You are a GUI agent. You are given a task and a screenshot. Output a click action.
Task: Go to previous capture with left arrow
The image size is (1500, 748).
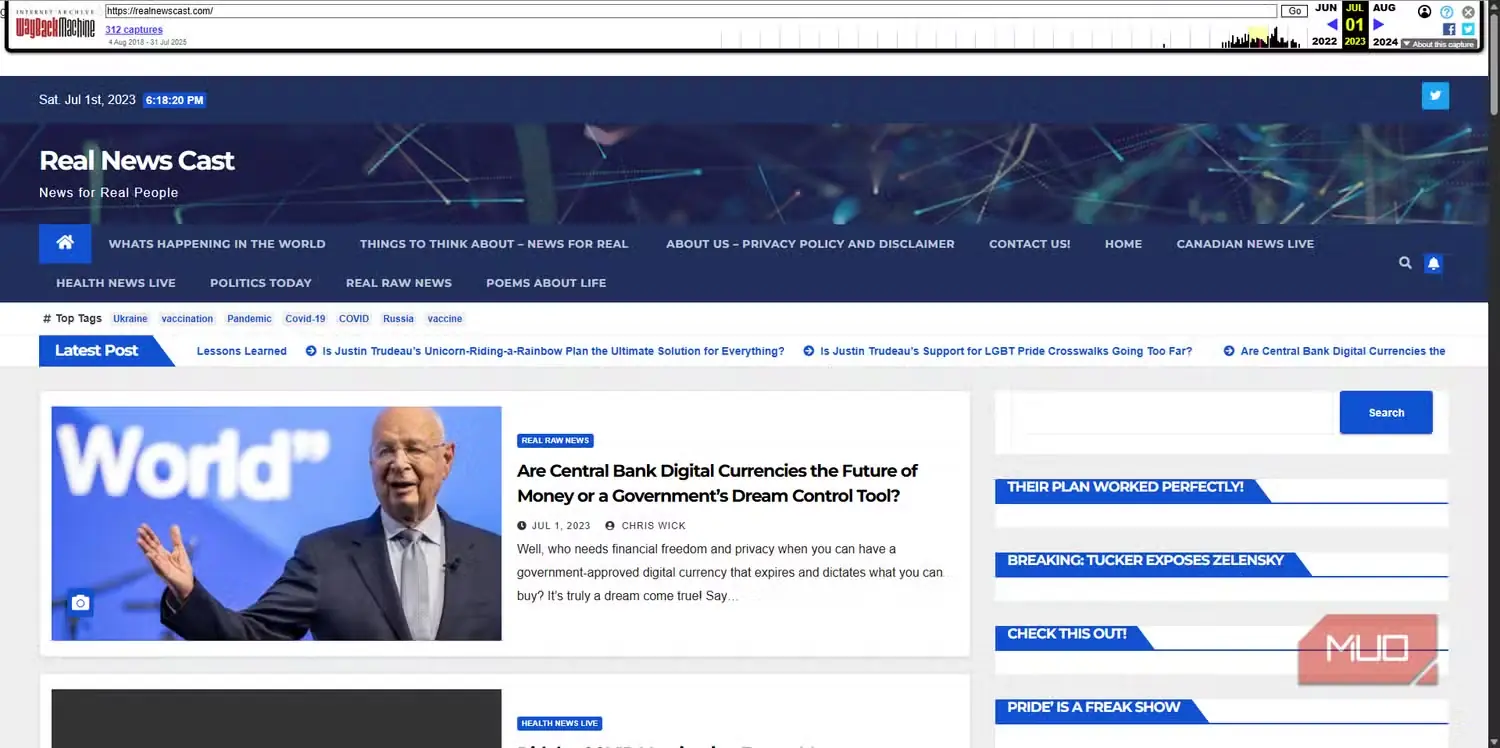tap(1332, 24)
